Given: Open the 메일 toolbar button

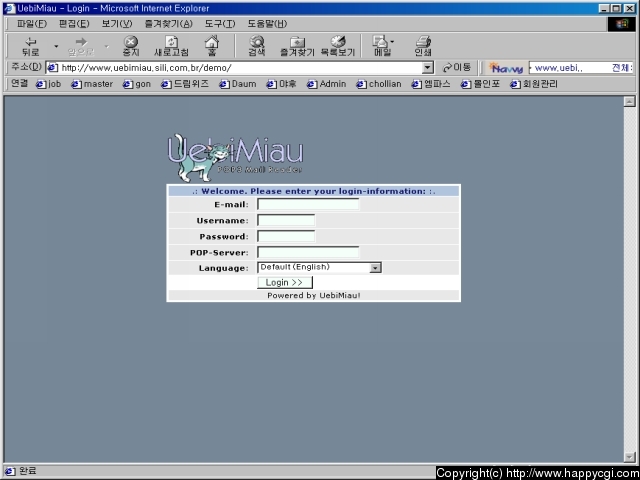Looking at the screenshot, I should point(382,46).
